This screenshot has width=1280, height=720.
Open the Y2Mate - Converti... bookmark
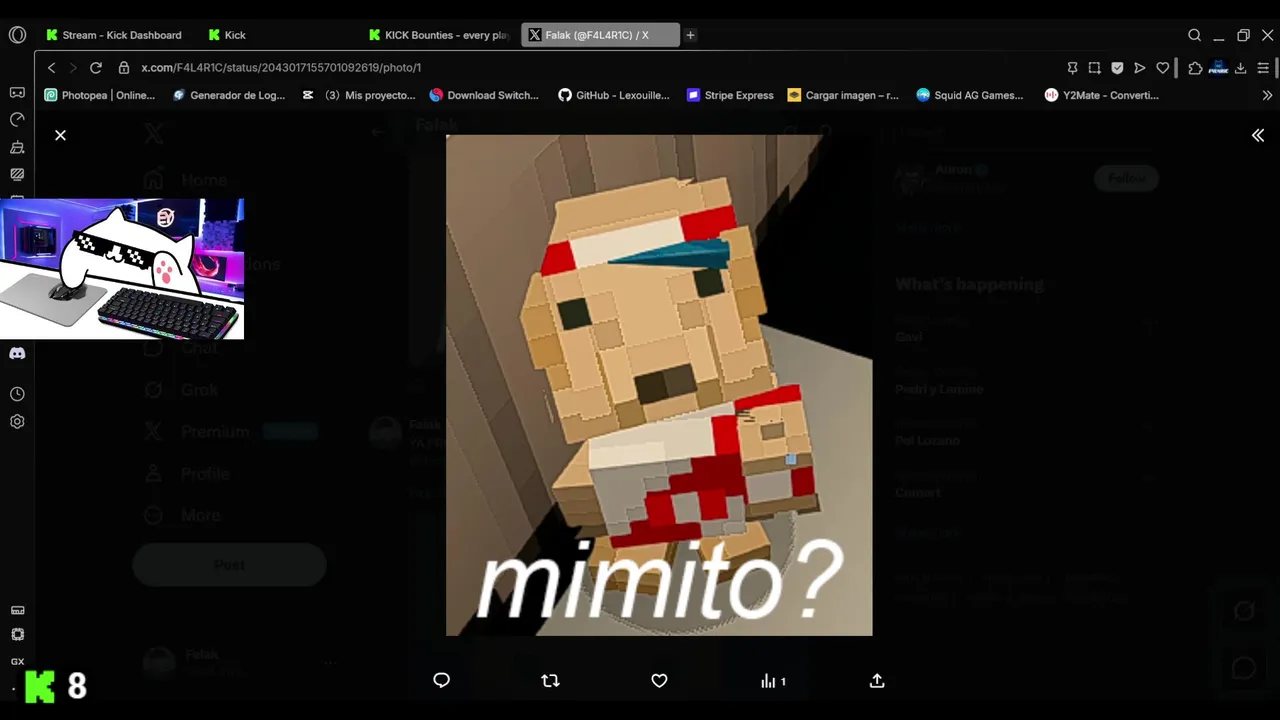1101,96
